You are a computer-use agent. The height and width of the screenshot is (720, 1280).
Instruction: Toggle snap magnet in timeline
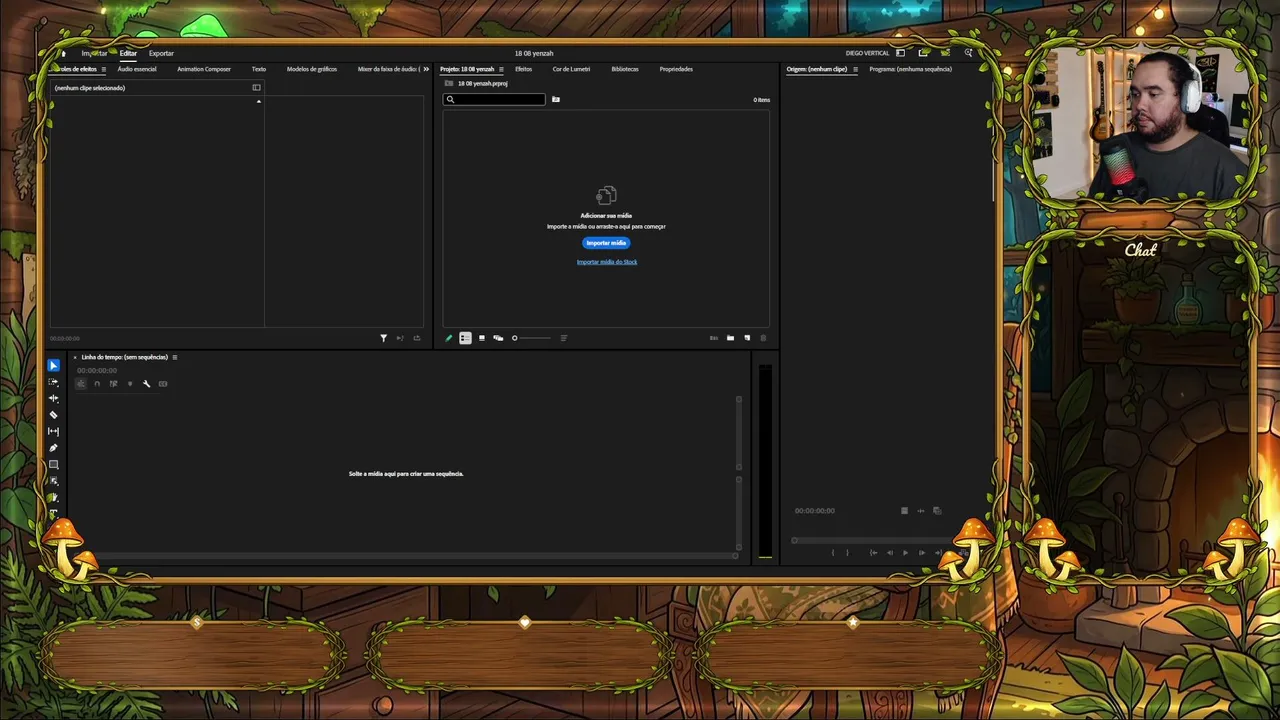click(x=97, y=384)
